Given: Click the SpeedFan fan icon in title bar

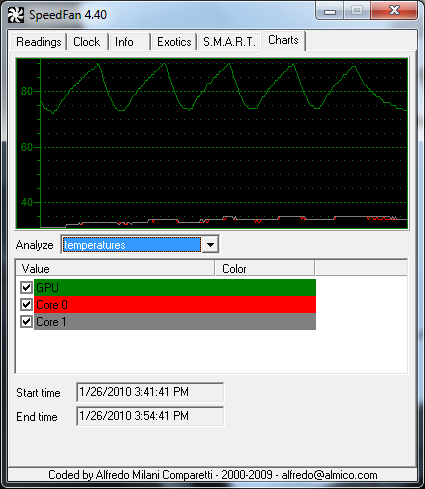Looking at the screenshot, I should point(16,15).
